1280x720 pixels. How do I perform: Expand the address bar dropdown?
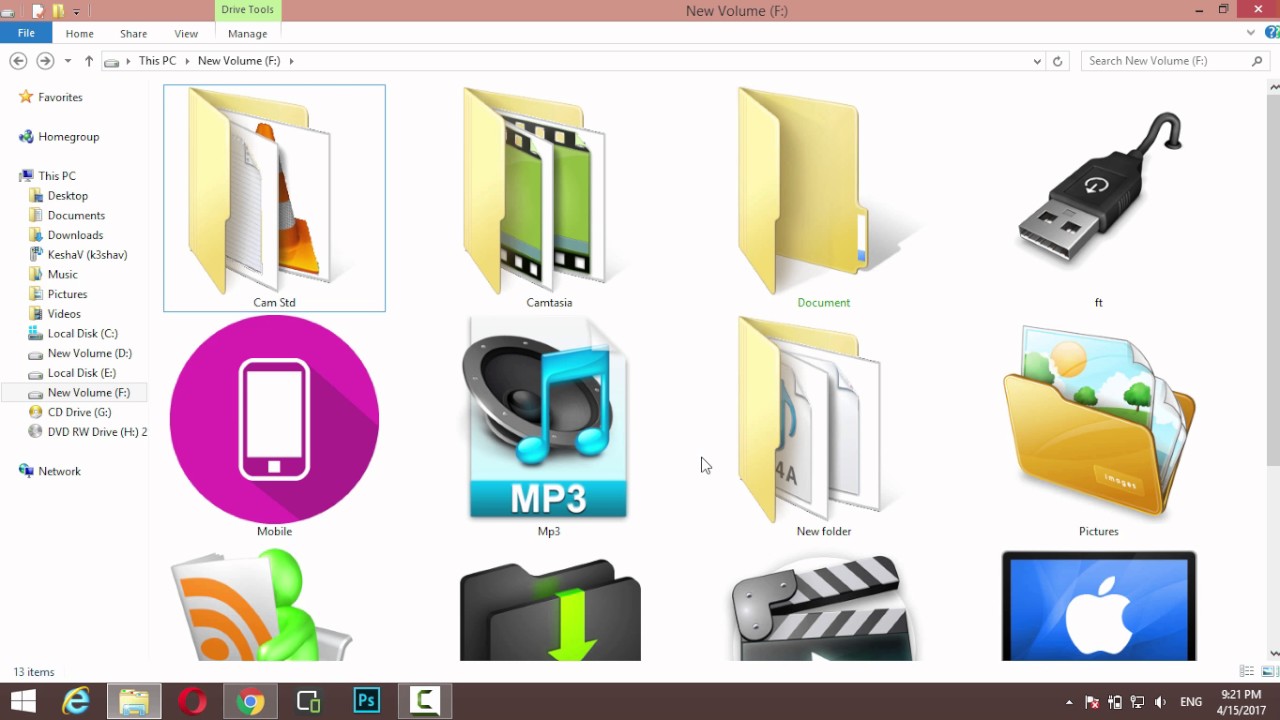tap(1037, 61)
